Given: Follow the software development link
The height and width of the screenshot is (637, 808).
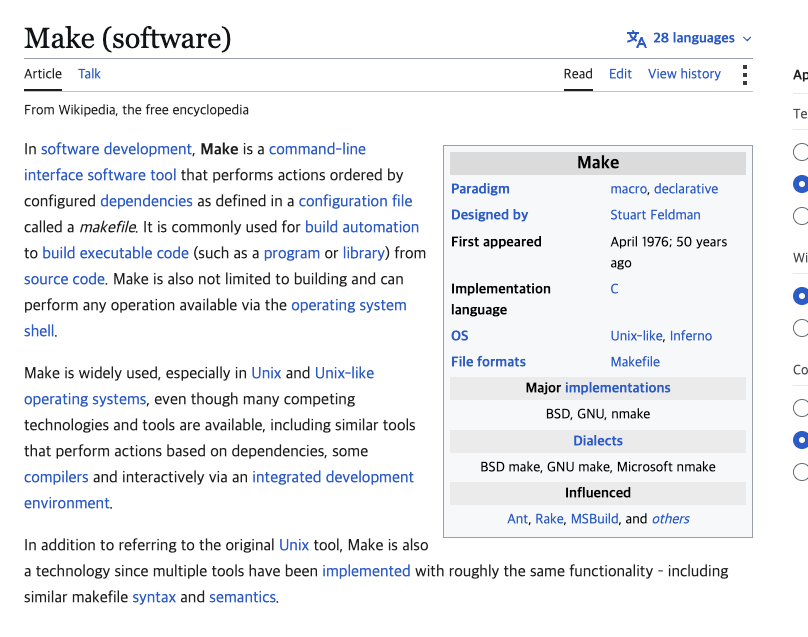Looking at the screenshot, I should [116, 149].
